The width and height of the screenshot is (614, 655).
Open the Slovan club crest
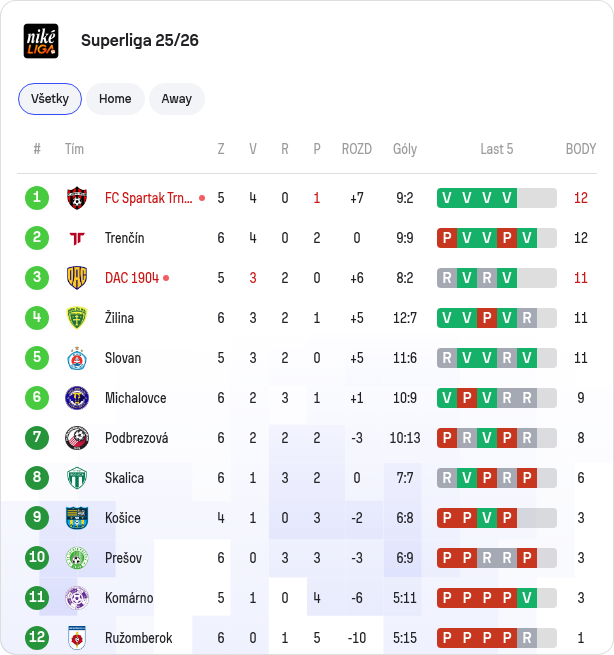(x=77, y=358)
